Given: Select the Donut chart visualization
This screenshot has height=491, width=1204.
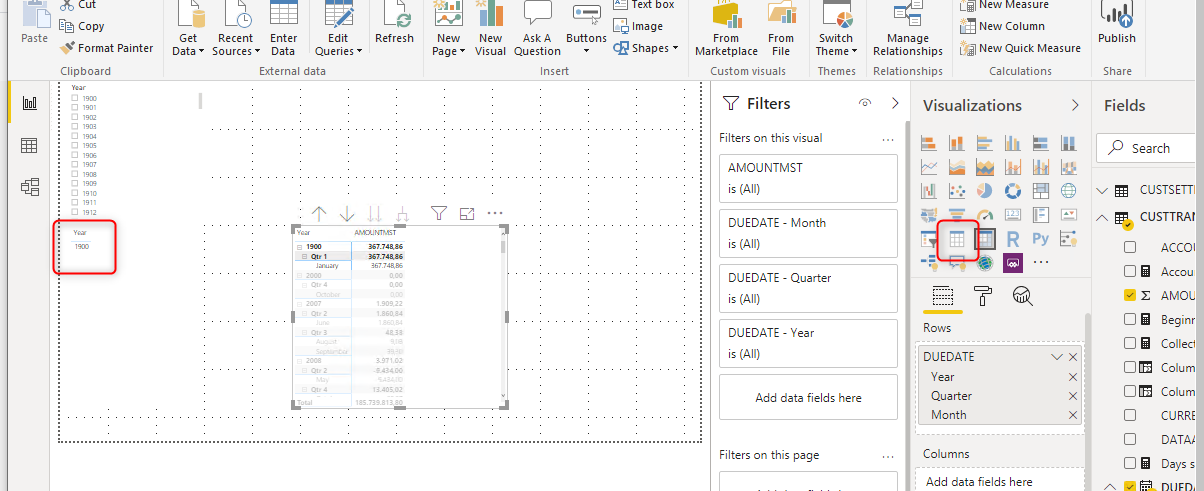Looking at the screenshot, I should pos(1013,190).
